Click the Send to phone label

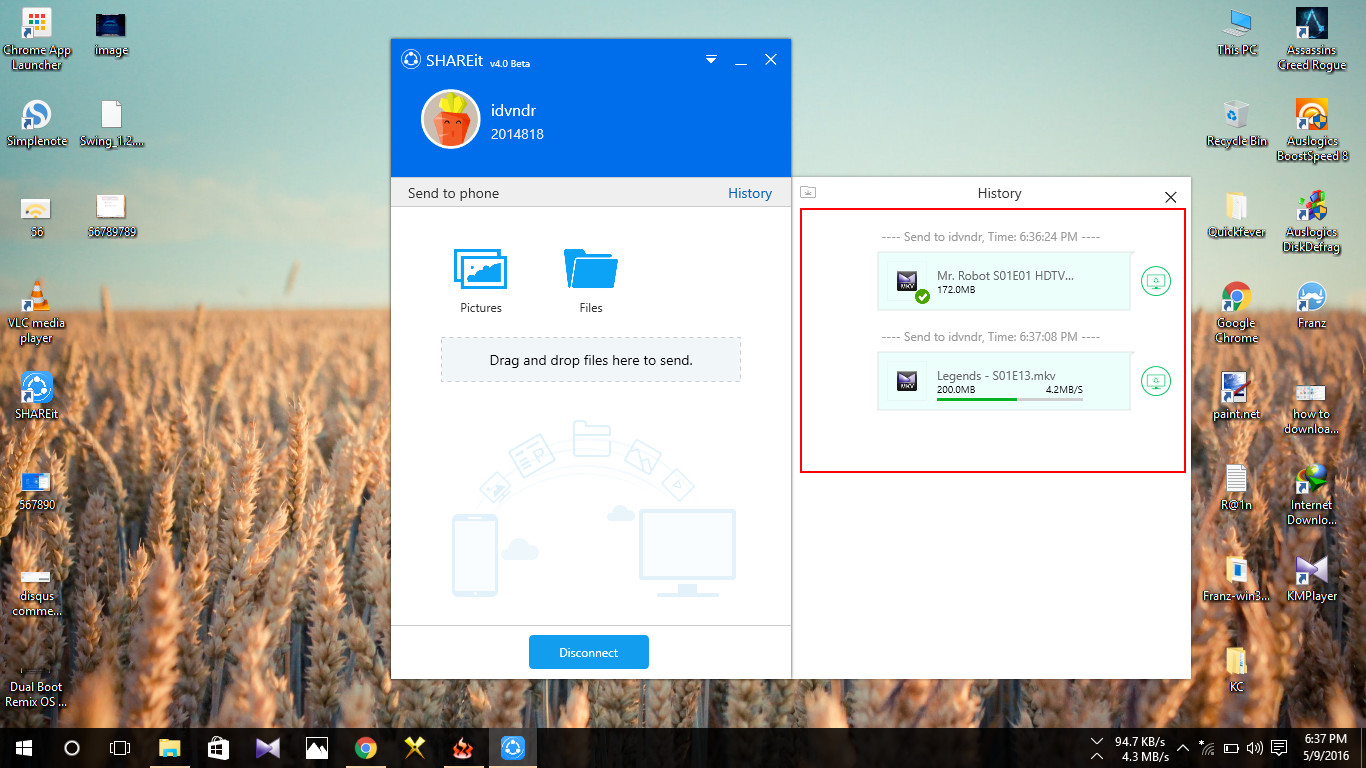(x=453, y=193)
